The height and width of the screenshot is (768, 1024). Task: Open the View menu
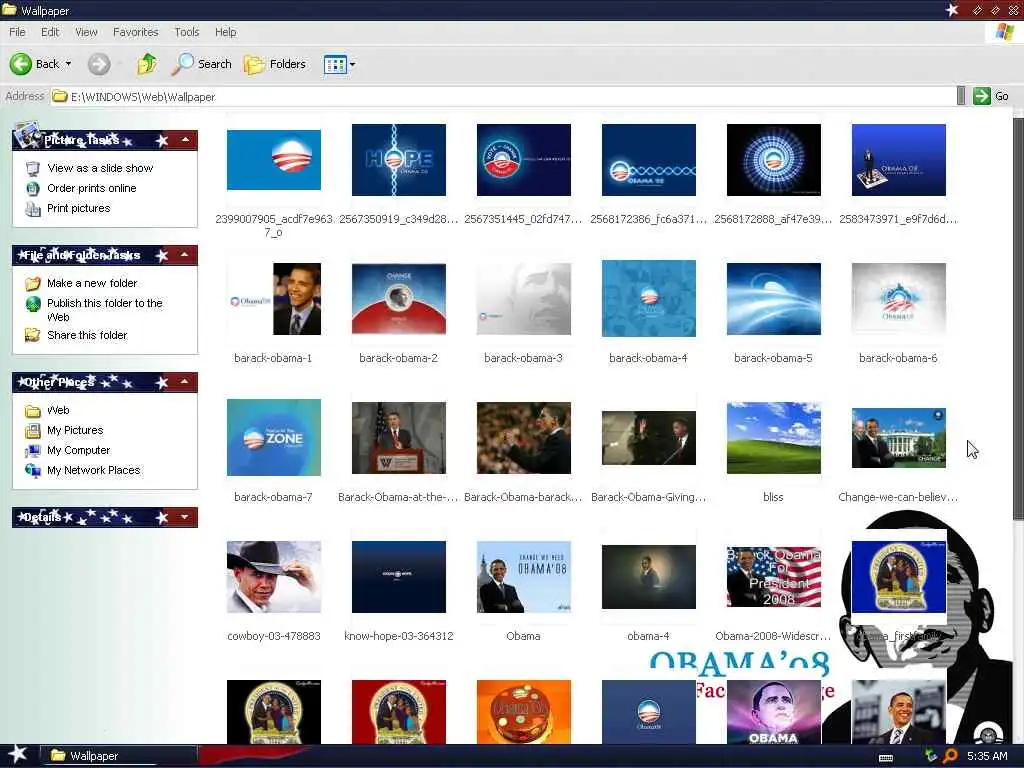[x=86, y=32]
